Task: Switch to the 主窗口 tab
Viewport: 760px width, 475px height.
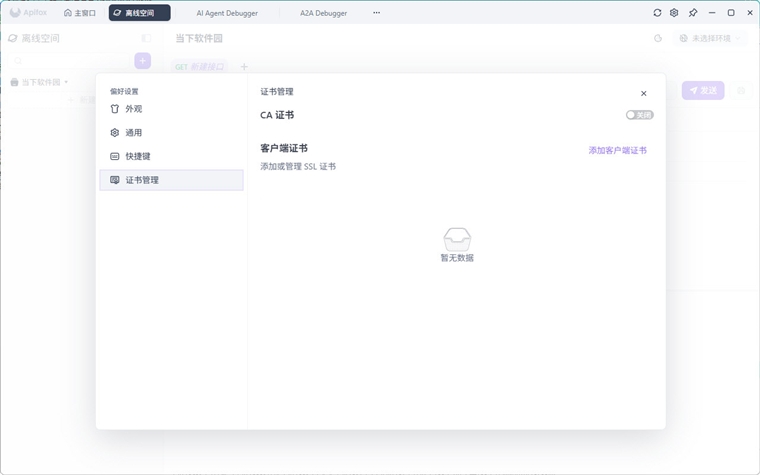Action: tap(80, 13)
